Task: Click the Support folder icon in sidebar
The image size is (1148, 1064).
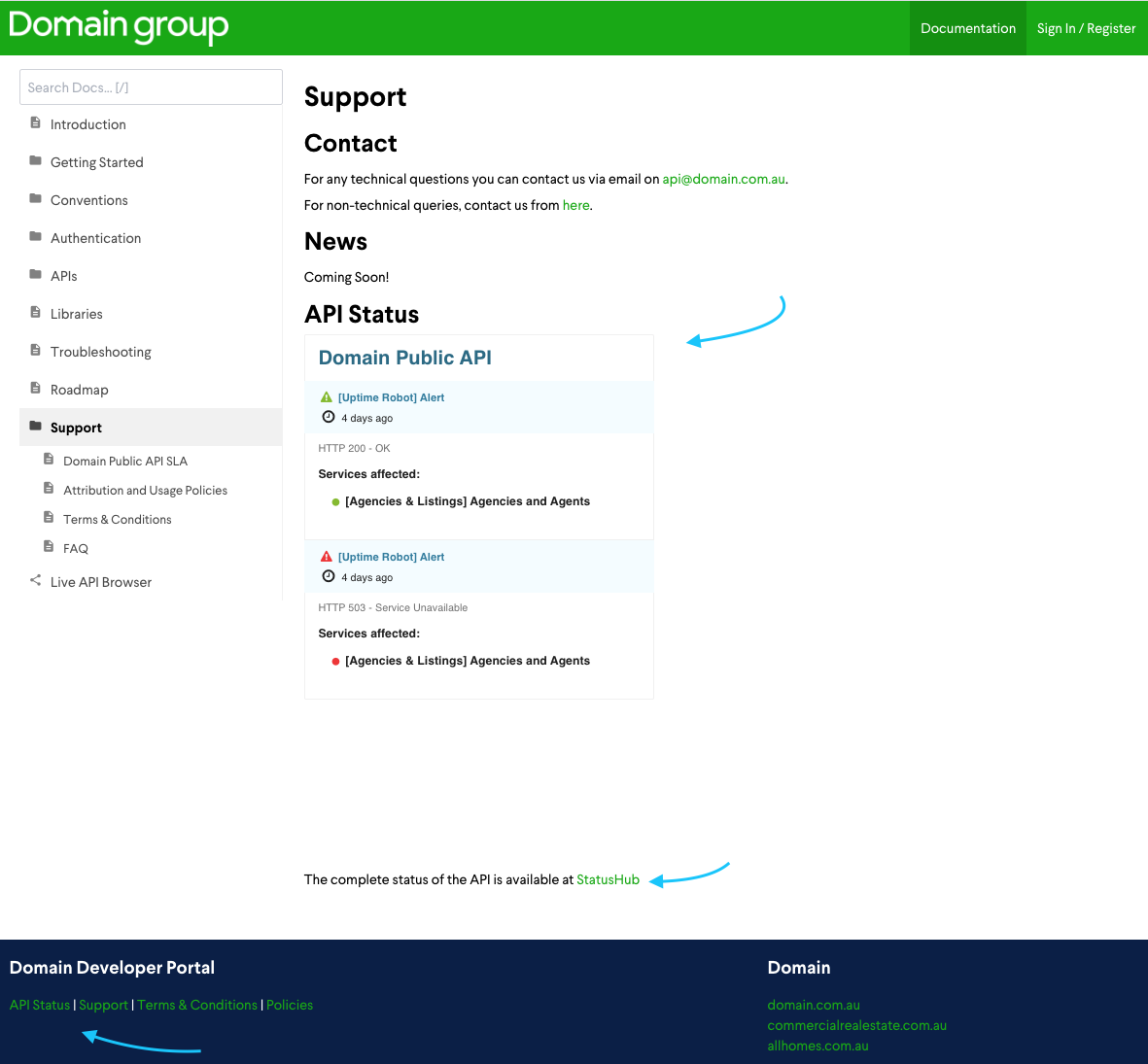Action: (x=35, y=426)
